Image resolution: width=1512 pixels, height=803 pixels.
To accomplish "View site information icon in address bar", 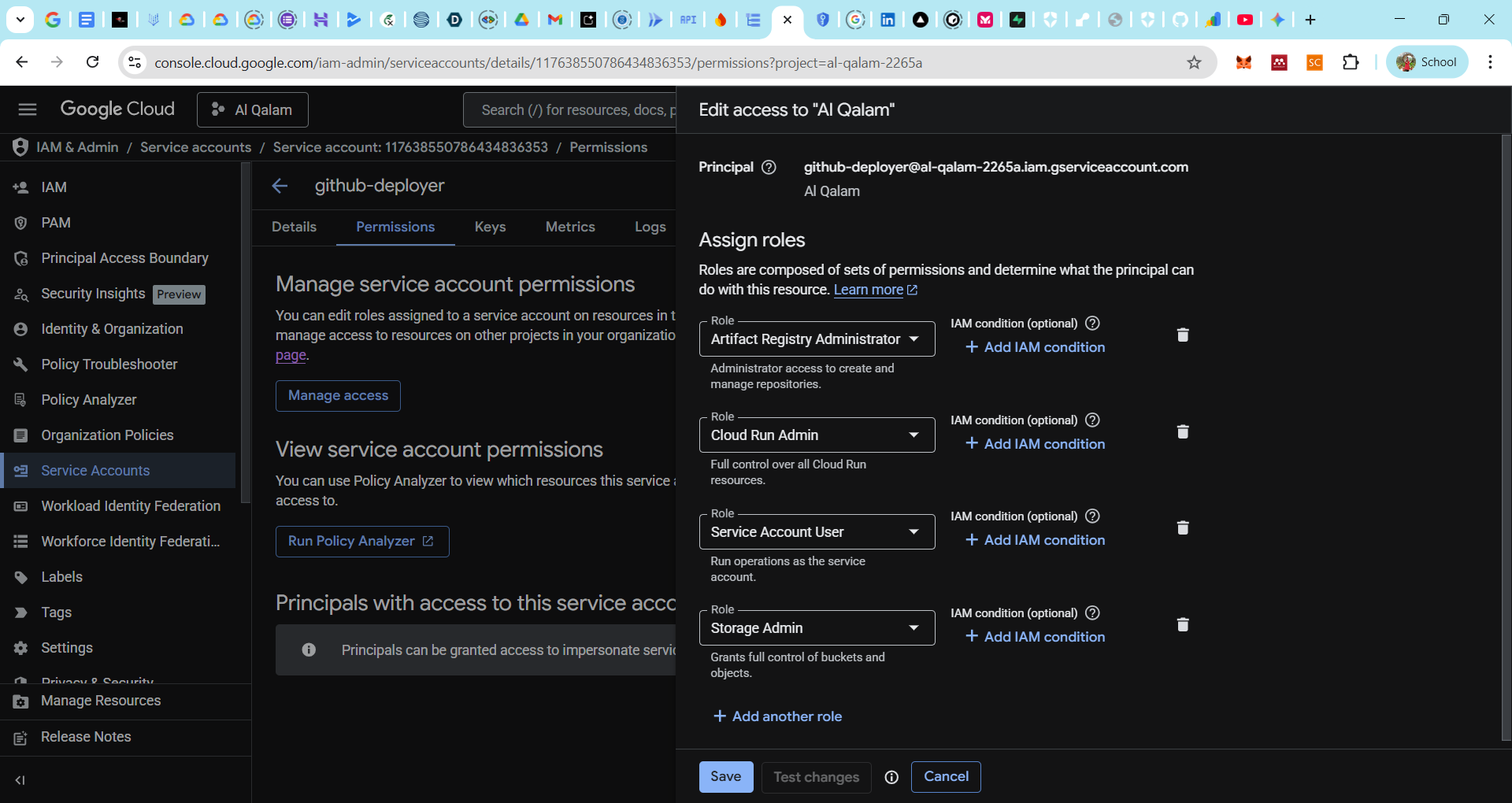I will (x=135, y=62).
